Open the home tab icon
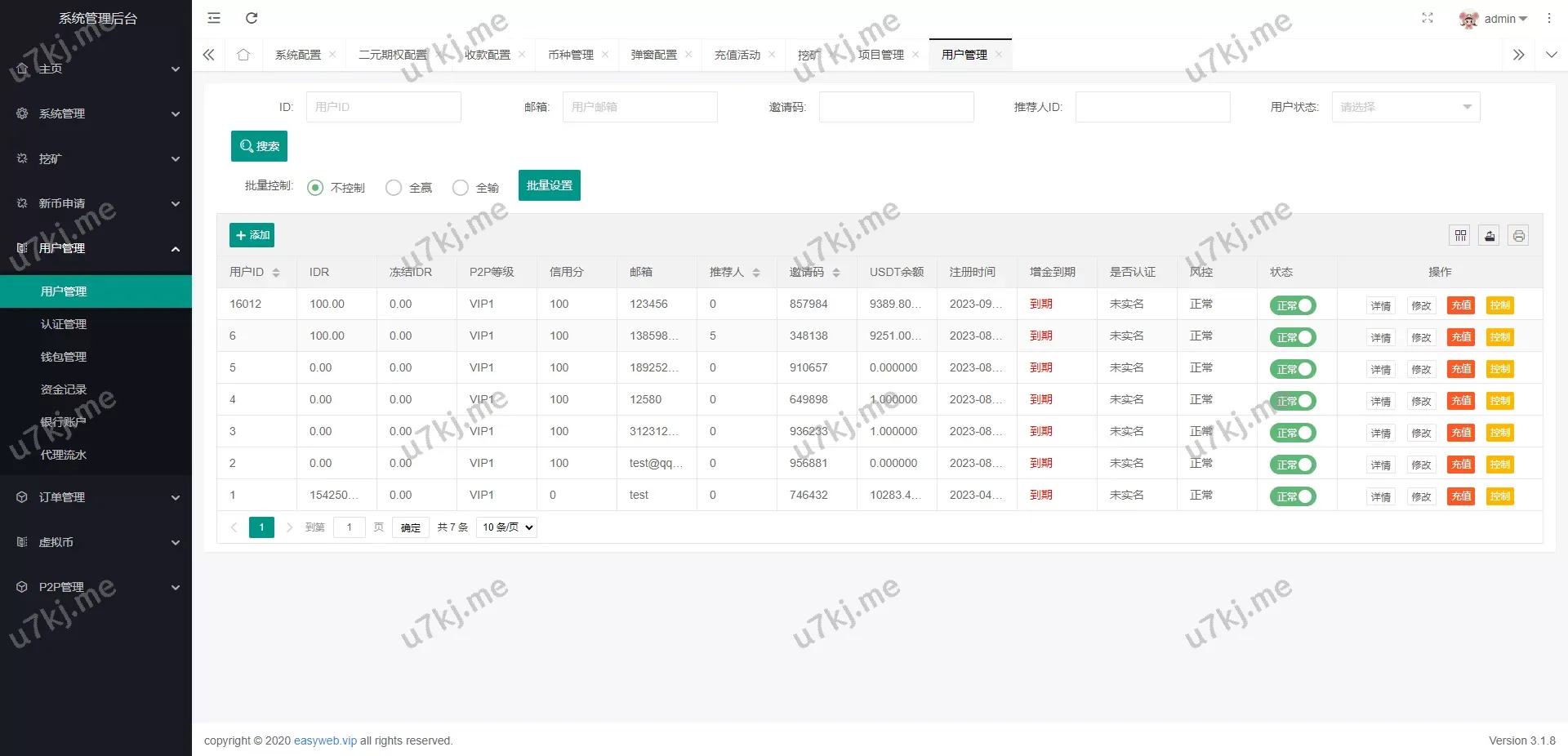1568x756 pixels. click(x=243, y=55)
